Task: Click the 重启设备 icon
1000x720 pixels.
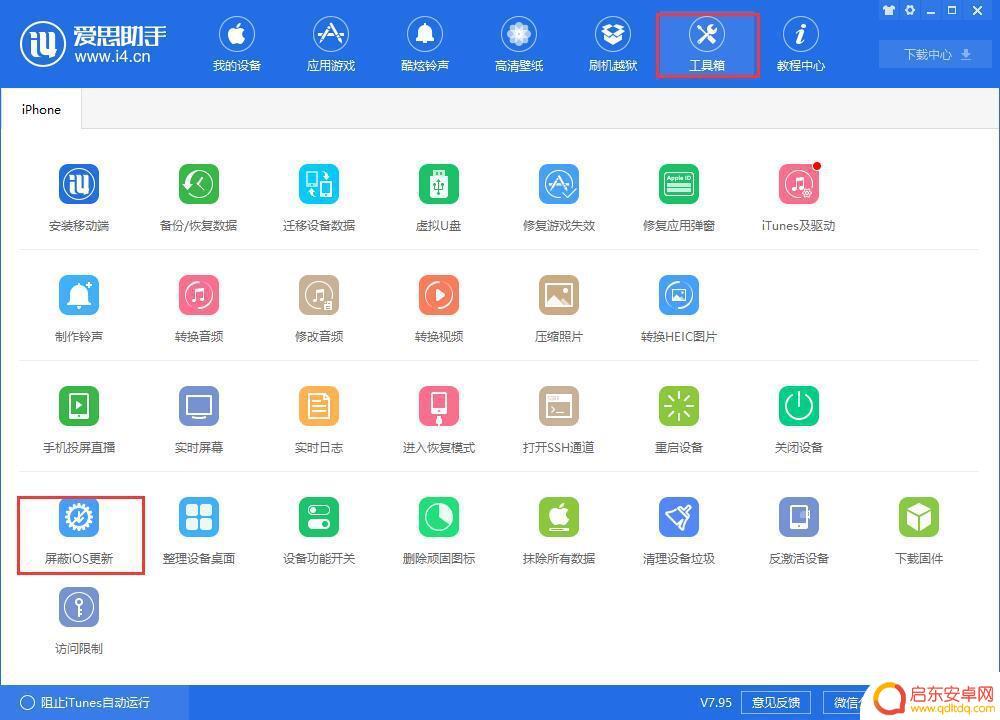Action: tap(679, 406)
